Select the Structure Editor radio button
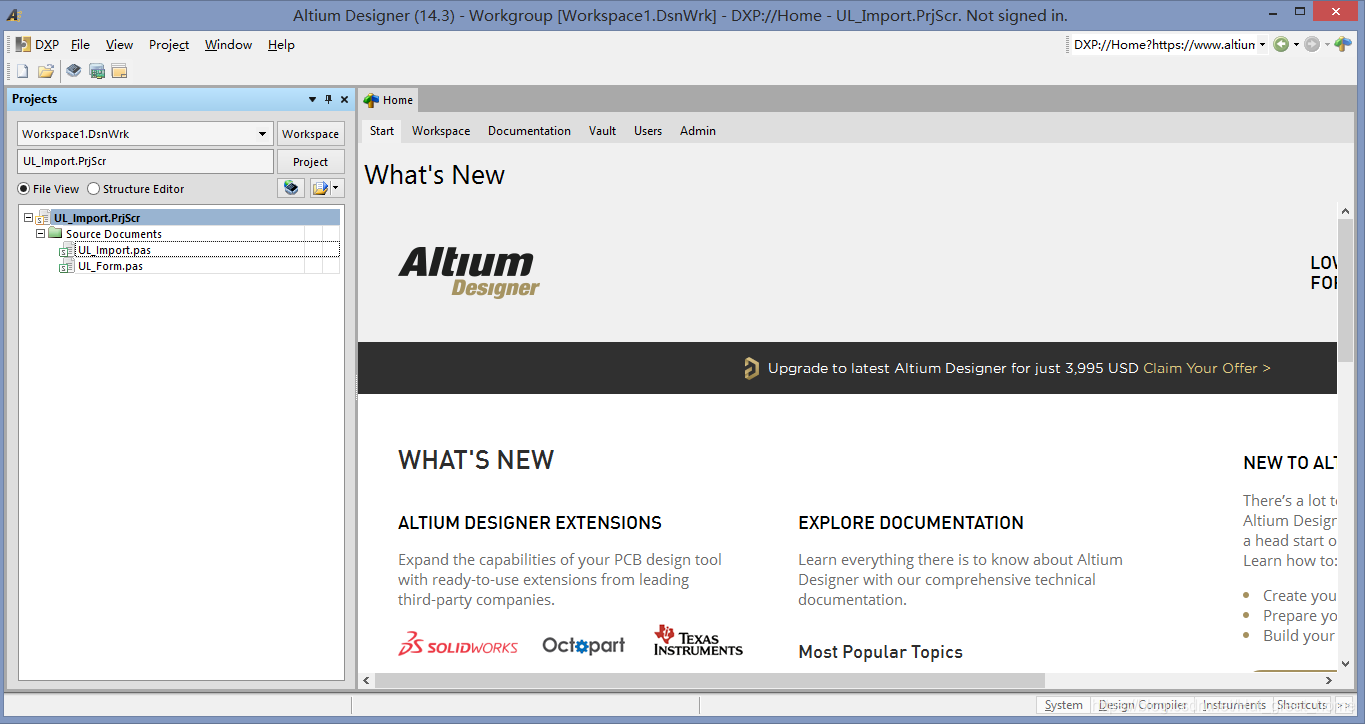The height and width of the screenshot is (724, 1365). point(93,188)
